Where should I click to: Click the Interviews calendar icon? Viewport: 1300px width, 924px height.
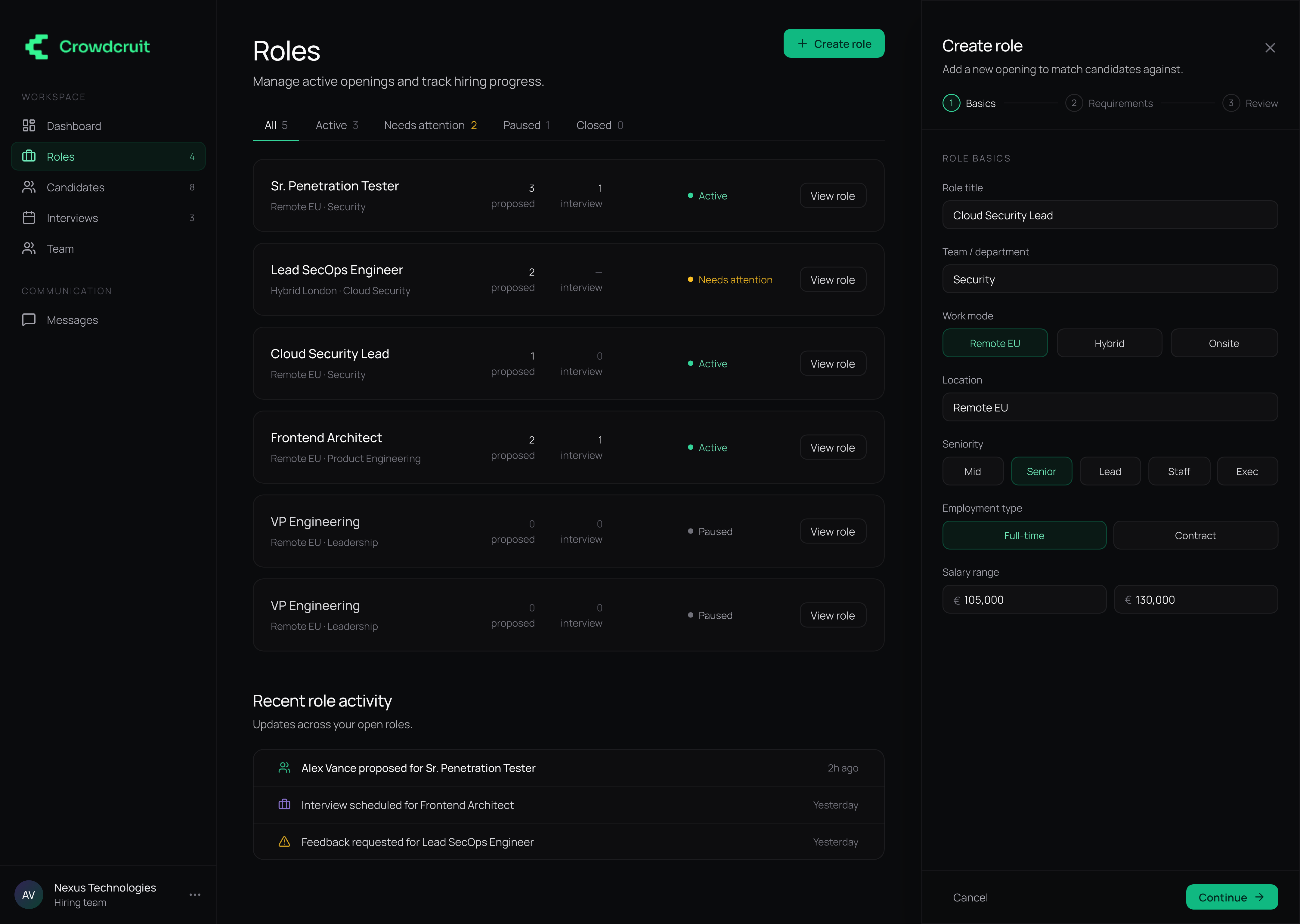pos(29,217)
